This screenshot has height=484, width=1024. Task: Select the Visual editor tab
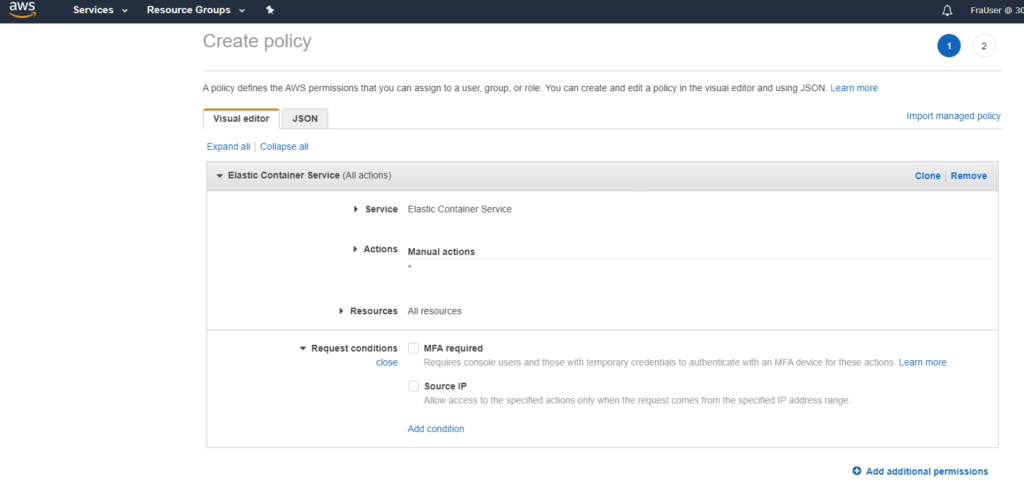tap(241, 118)
